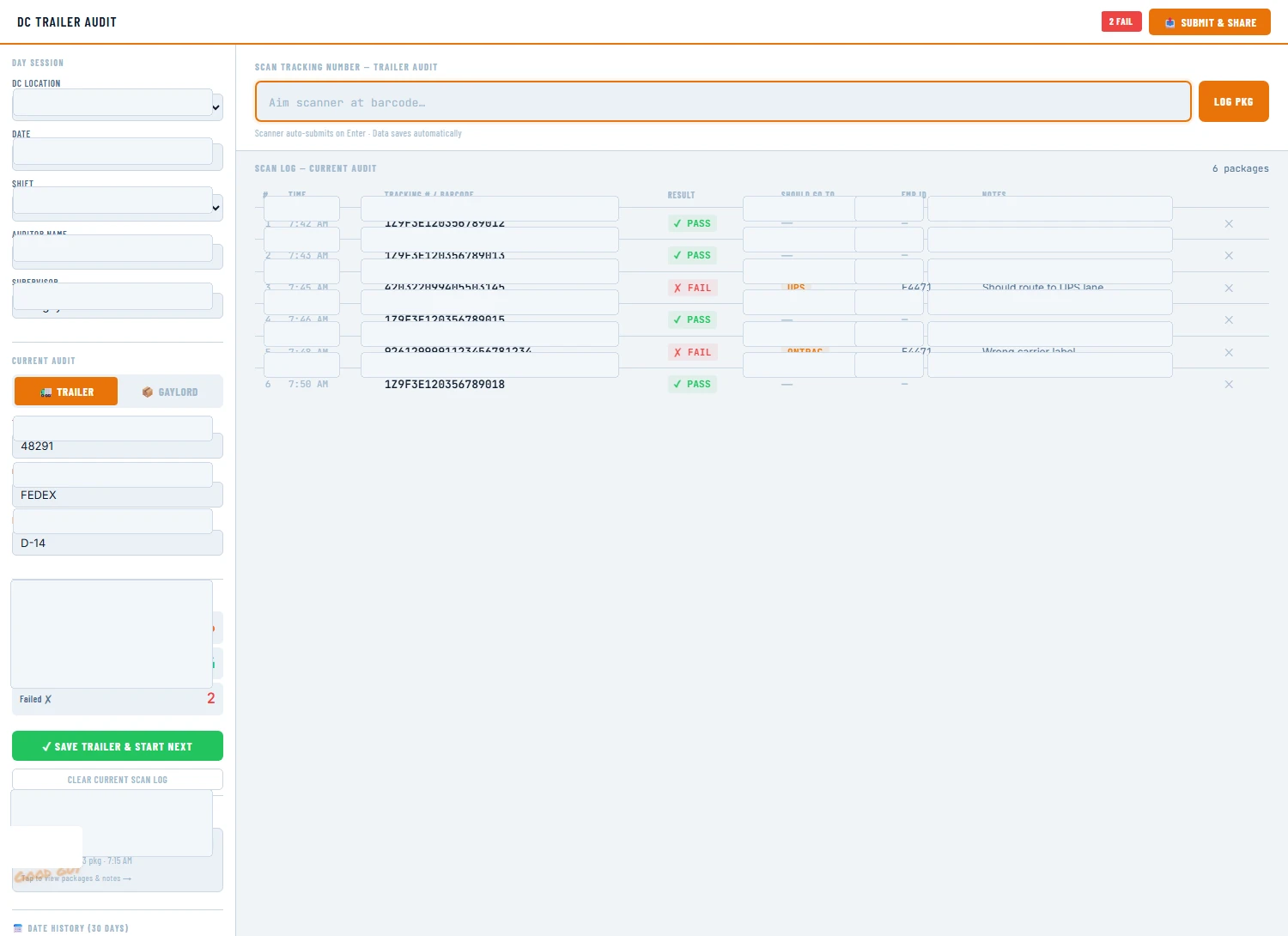Log the package with LOG PKG

click(x=1234, y=101)
